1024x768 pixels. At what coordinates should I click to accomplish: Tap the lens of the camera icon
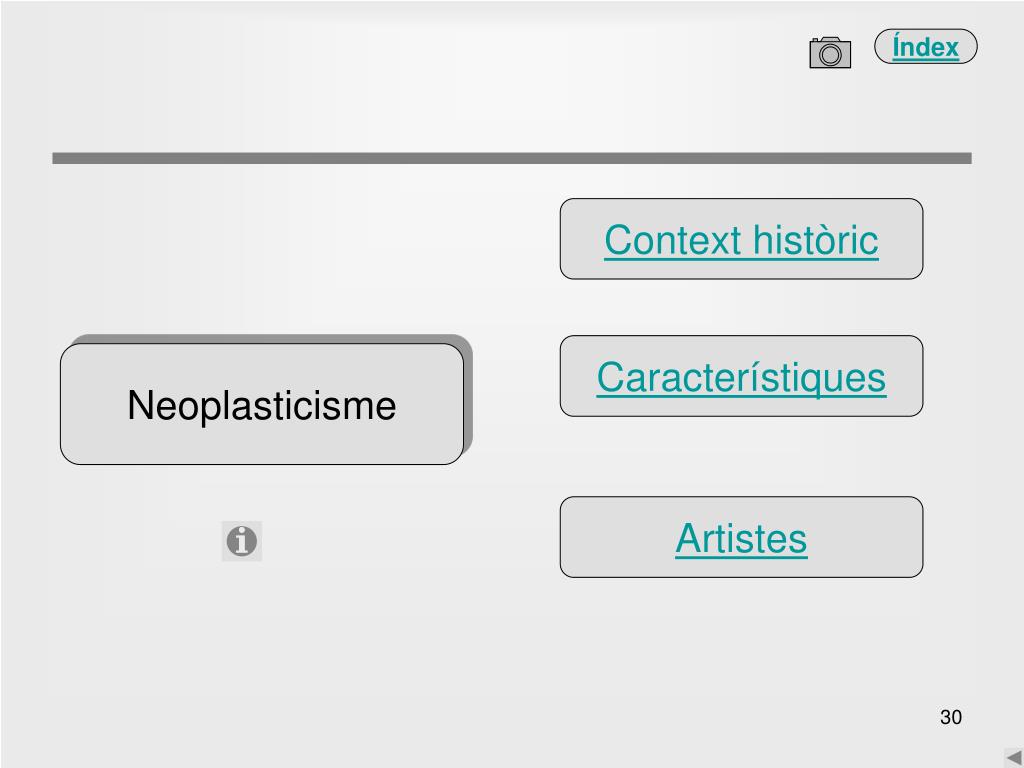[830, 55]
